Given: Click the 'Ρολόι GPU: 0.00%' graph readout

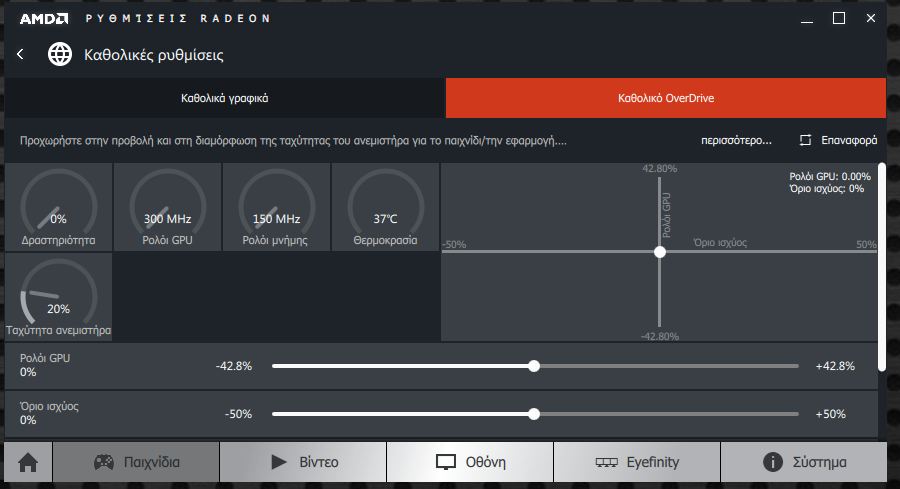Looking at the screenshot, I should pyautogui.click(x=830, y=176).
